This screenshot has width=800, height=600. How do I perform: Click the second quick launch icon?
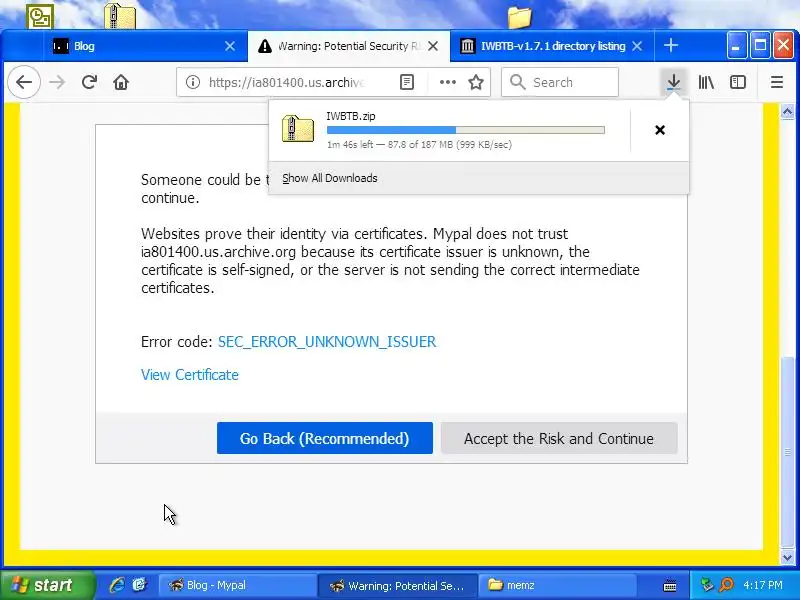click(x=139, y=585)
